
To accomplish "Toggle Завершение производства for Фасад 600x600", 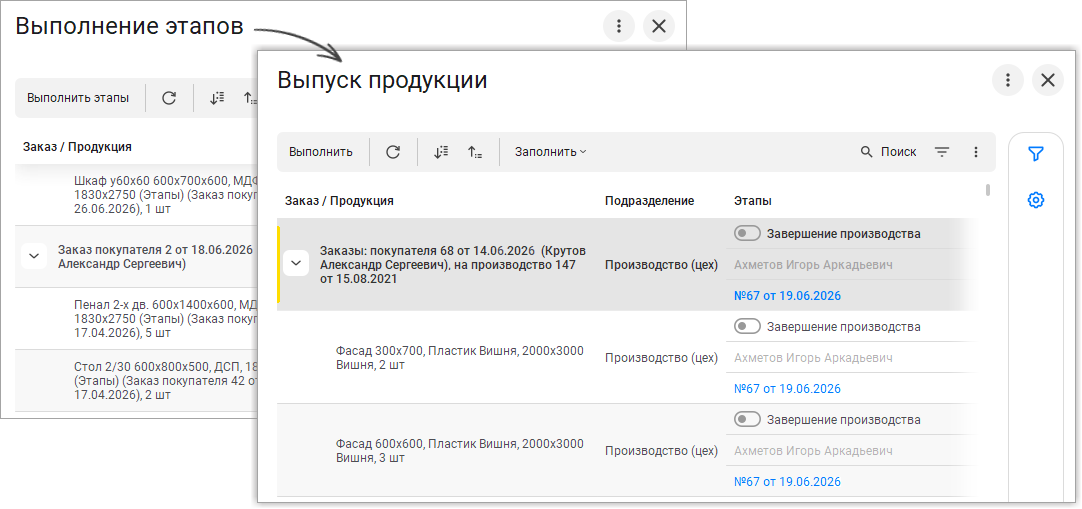I will 747,419.
